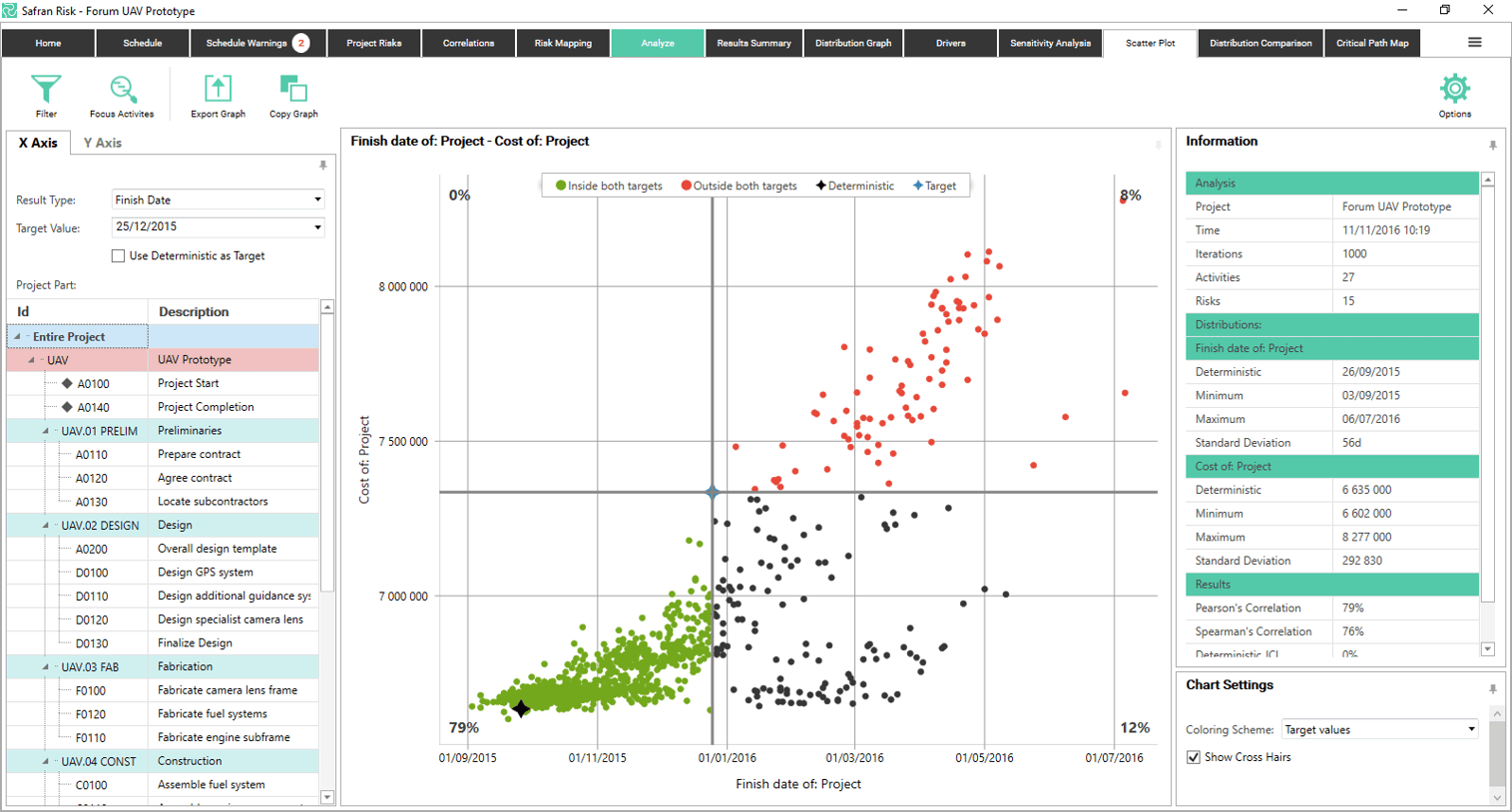Click the Export Graph icon

(x=218, y=90)
